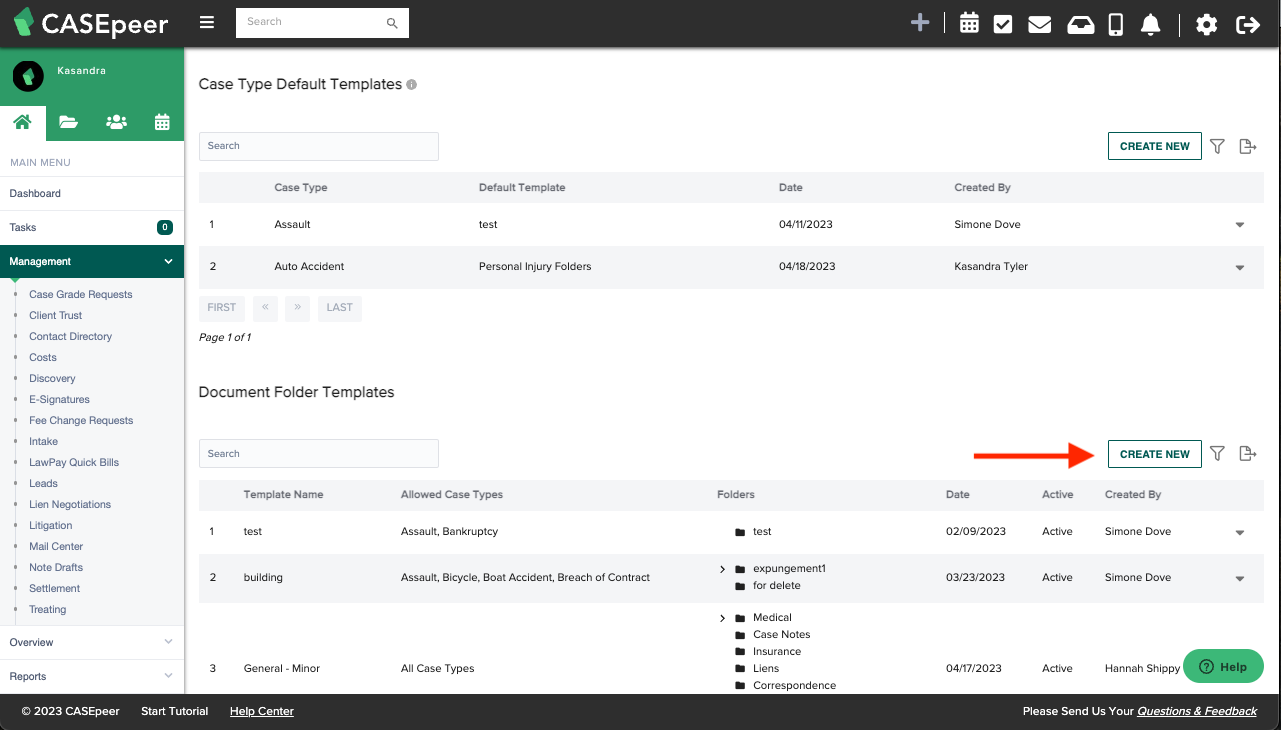Expand the Medical folder chevron
This screenshot has height=730, width=1281.
(722, 618)
